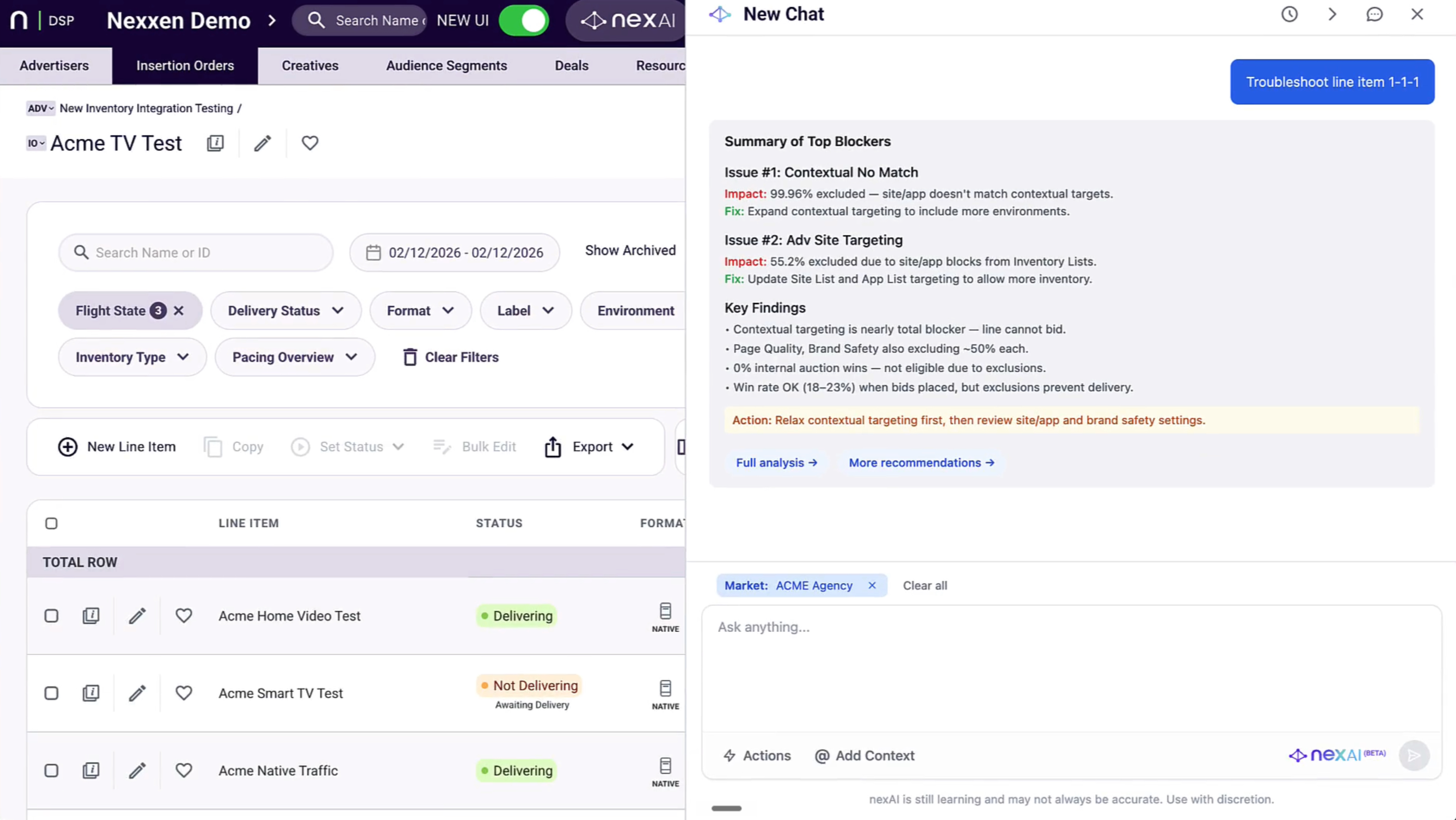Expand the Label filter dropdown
Screen dimensions: 1456x820
pyautogui.click(x=526, y=311)
